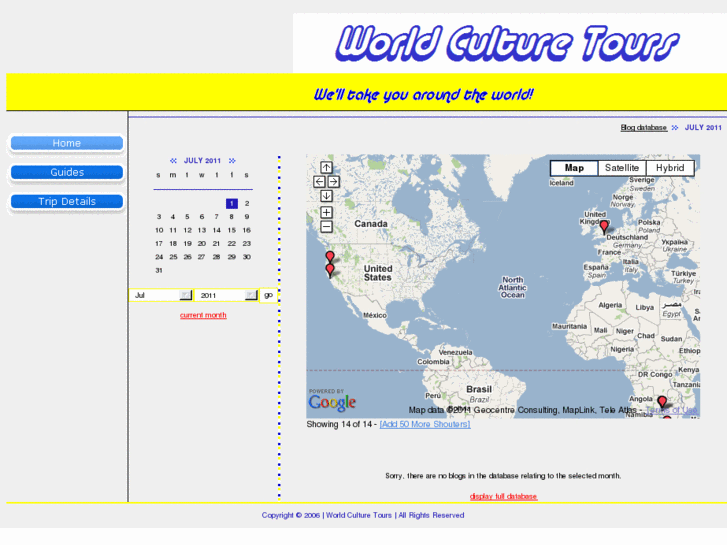727x545 pixels.
Task: Open the month dropdown showing Jul
Action: (160, 295)
